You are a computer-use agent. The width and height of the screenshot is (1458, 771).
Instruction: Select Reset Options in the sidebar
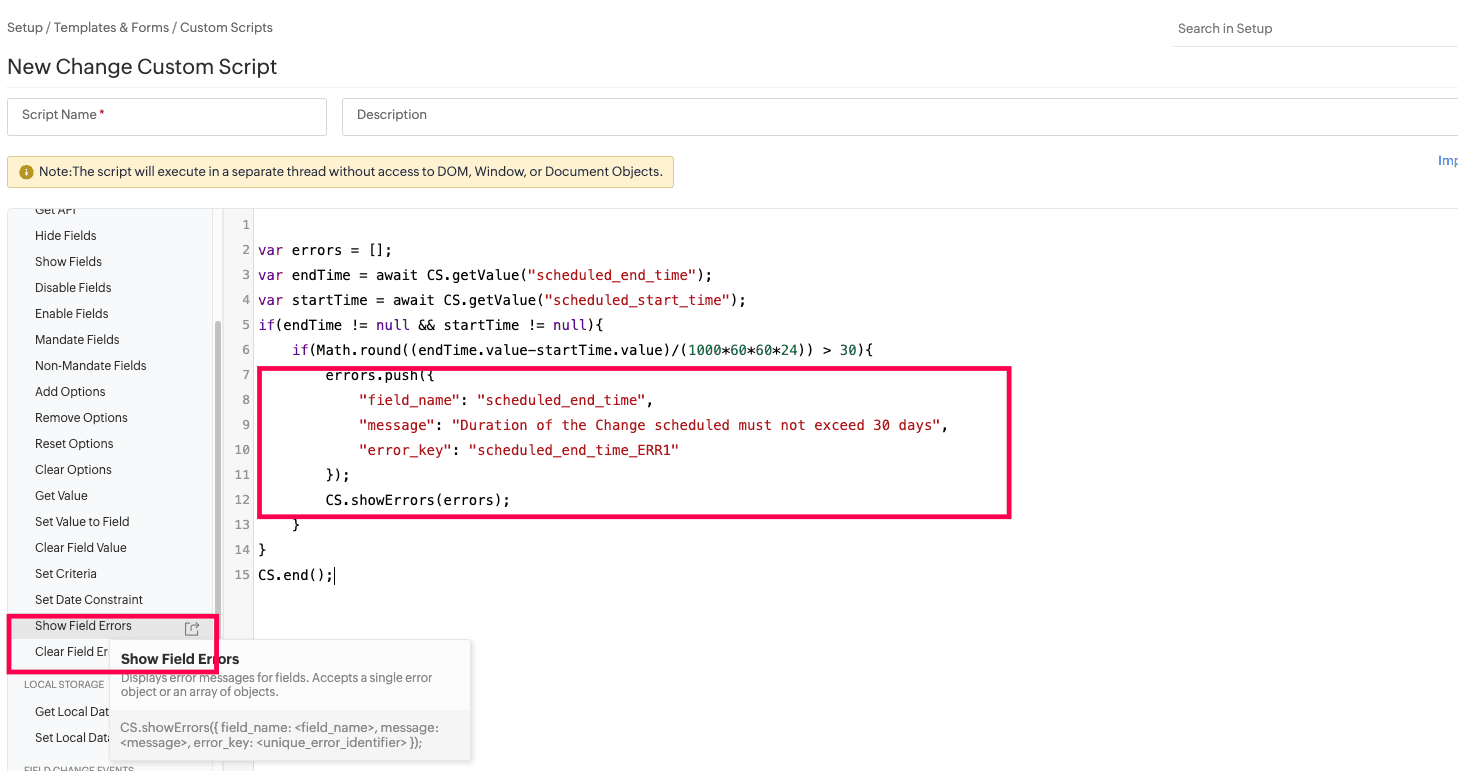[74, 444]
